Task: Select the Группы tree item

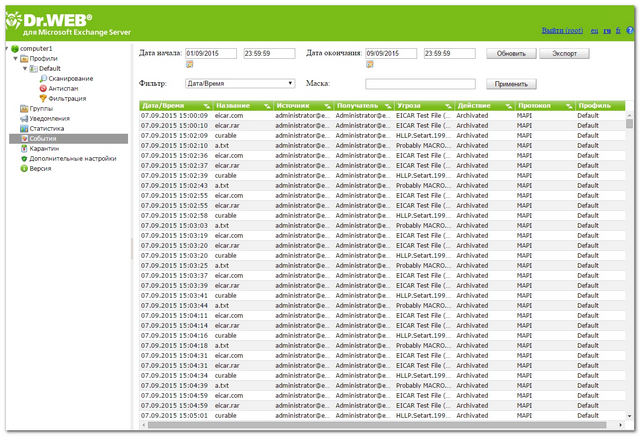Action: coord(41,109)
